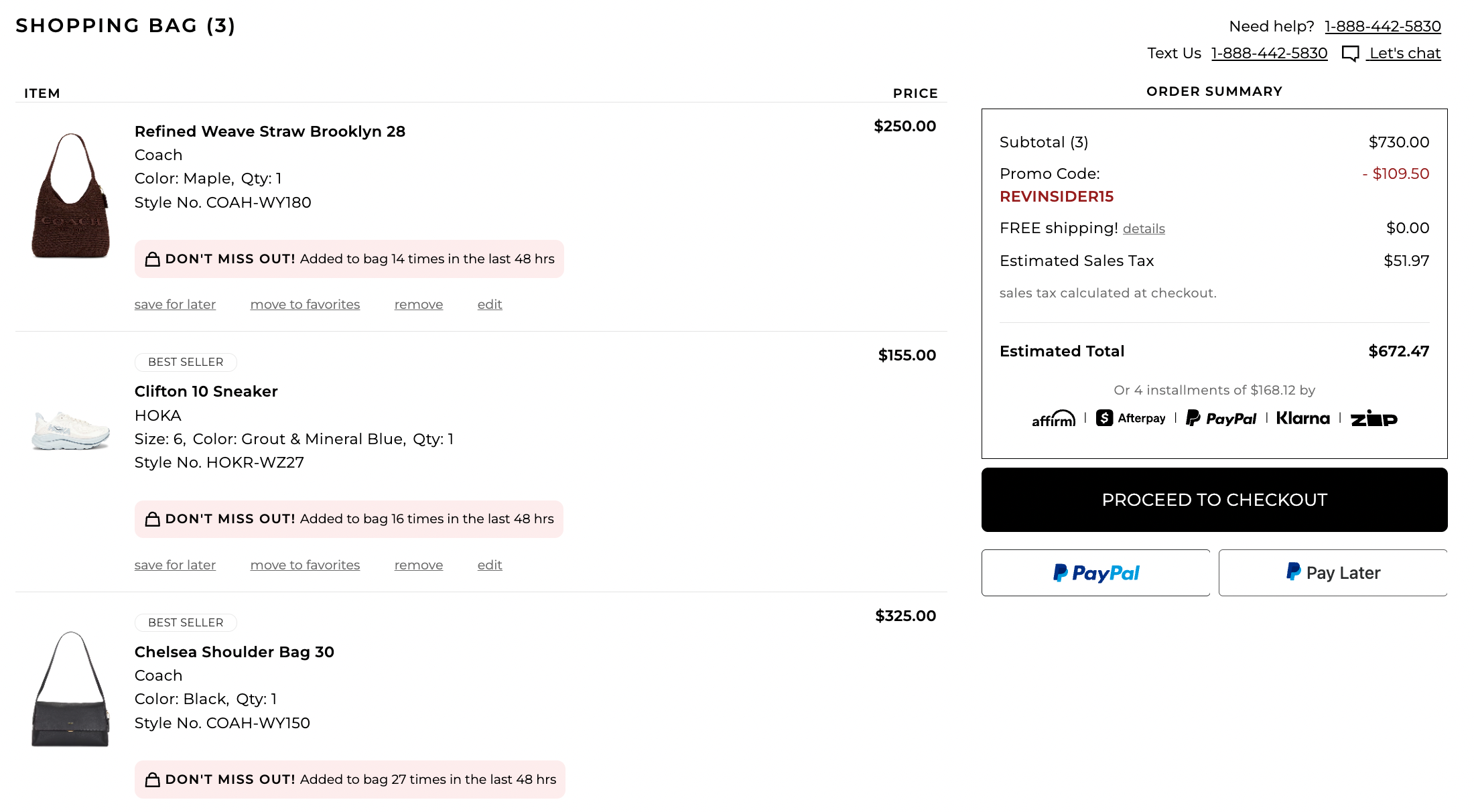Image resolution: width=1474 pixels, height=812 pixels.
Task: Click the Zip payment logo
Action: [x=1373, y=419]
